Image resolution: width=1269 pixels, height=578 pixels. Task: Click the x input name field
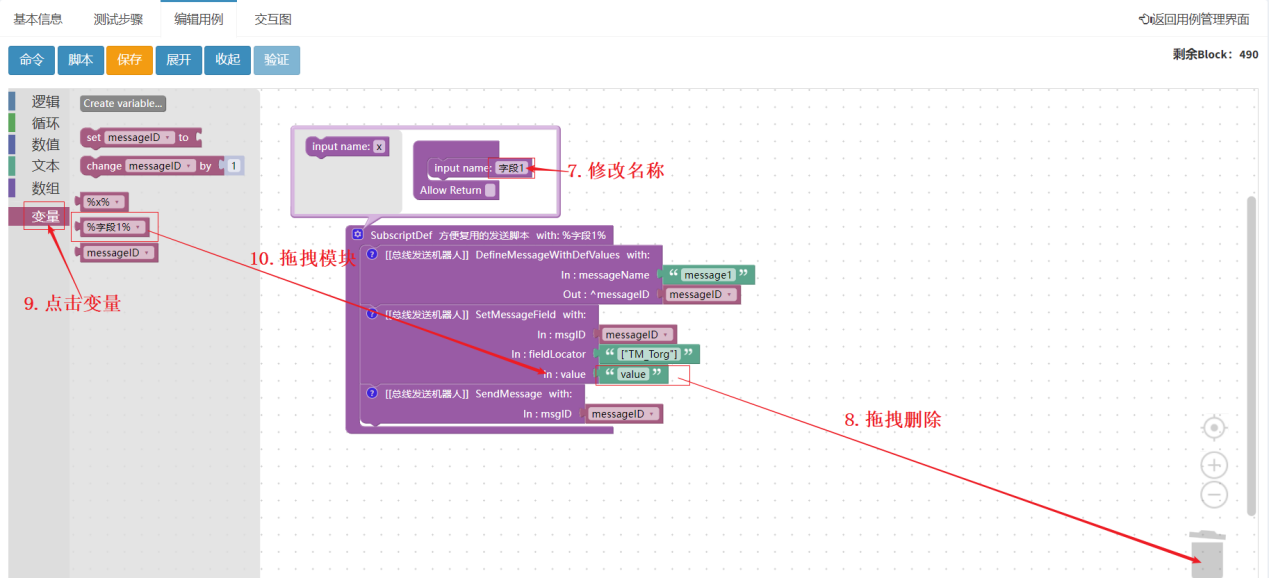[379, 147]
